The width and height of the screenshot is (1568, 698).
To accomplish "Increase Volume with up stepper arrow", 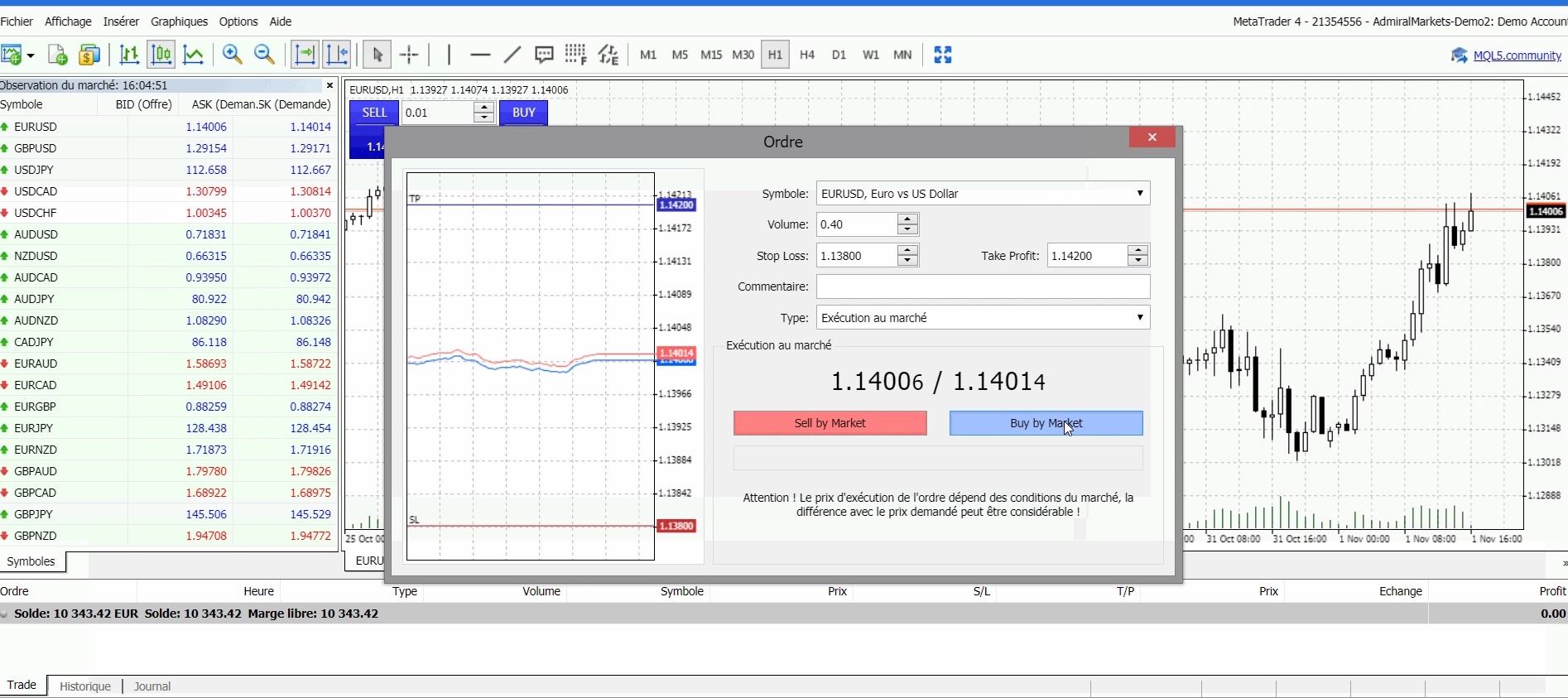I will (908, 219).
